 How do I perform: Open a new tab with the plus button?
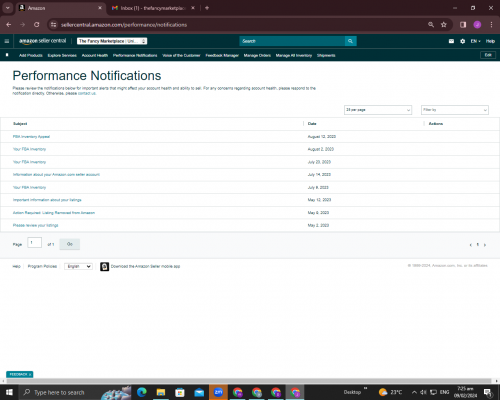tap(207, 8)
